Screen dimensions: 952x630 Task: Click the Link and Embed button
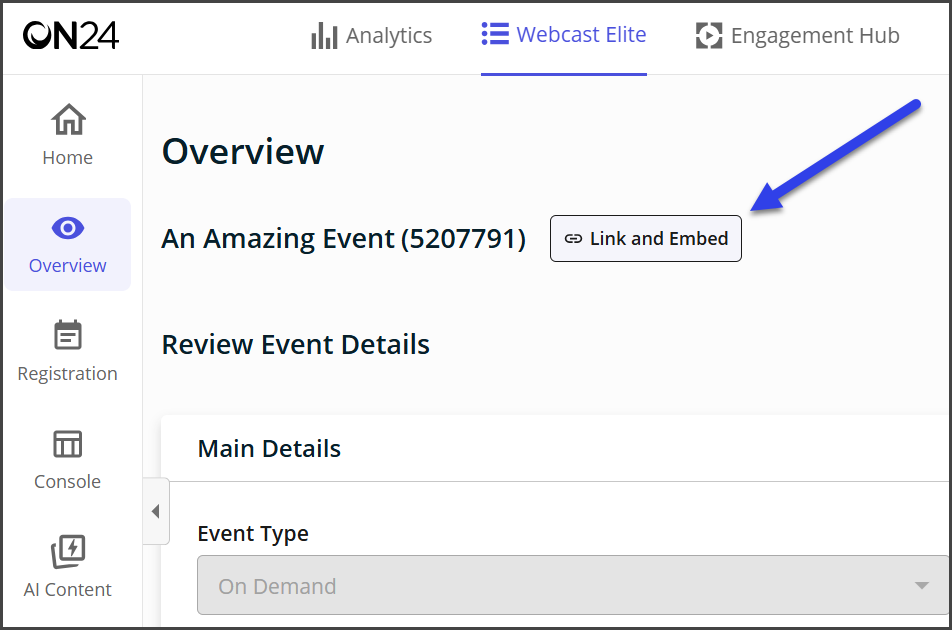pyautogui.click(x=645, y=239)
